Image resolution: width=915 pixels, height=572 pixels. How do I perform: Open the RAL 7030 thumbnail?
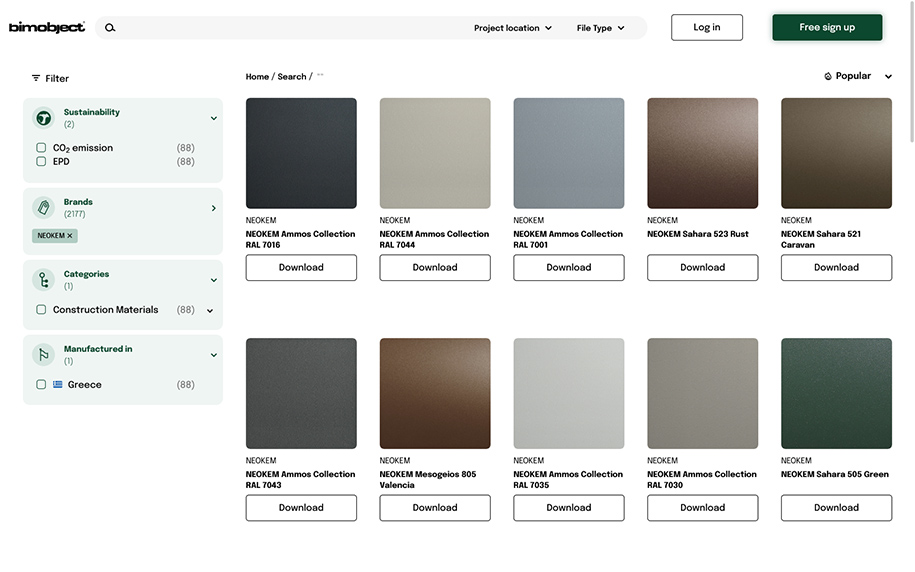(x=703, y=393)
